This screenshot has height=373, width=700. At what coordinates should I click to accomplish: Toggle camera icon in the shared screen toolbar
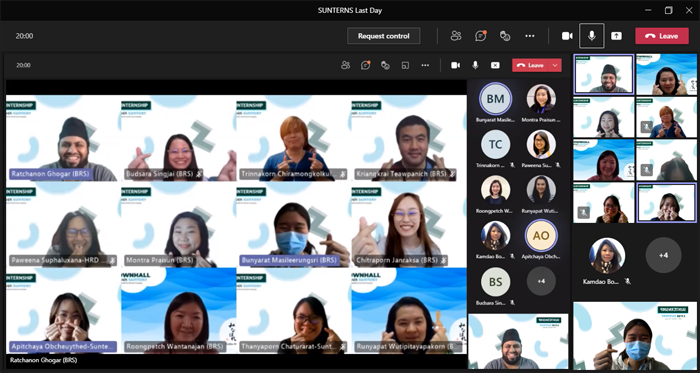[455, 65]
